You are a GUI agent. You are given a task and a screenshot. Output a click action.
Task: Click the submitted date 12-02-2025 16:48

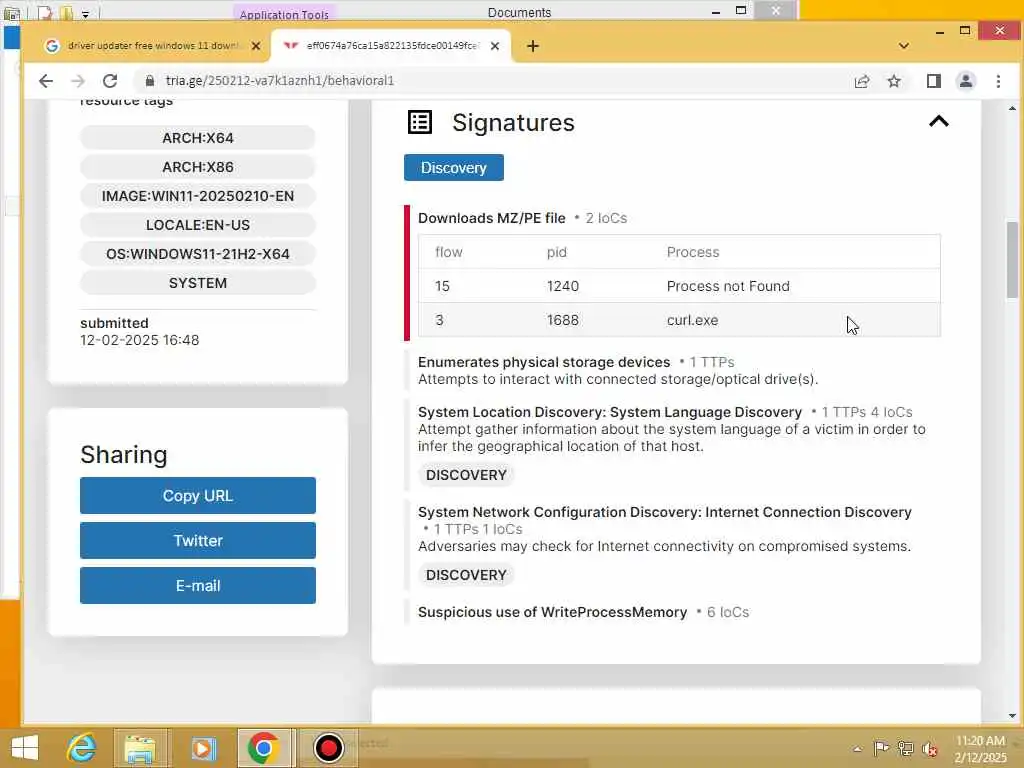point(140,340)
